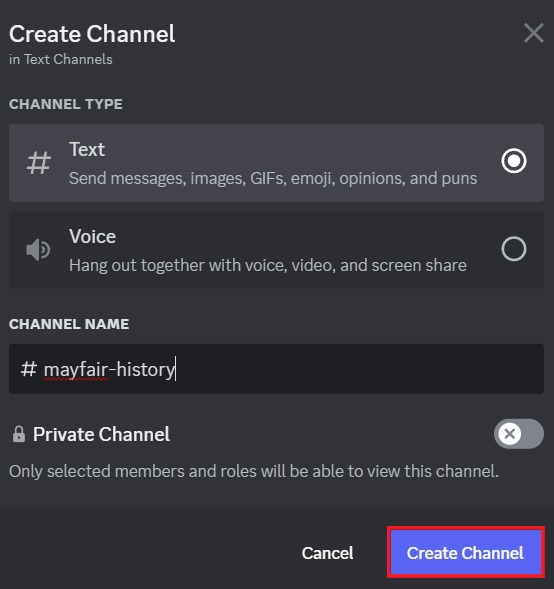Click the 'Voice' option title
The width and height of the screenshot is (554, 589).
point(92,237)
